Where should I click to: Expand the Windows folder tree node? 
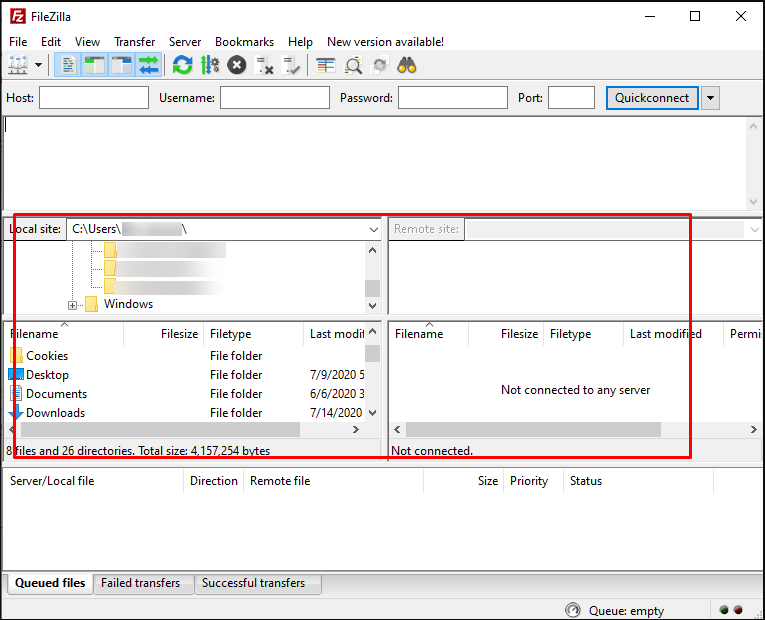[73, 305]
